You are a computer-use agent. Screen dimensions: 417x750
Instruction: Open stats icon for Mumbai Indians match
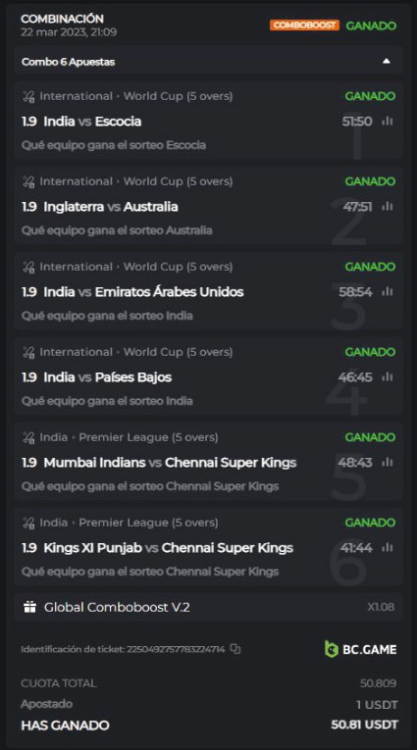(x=387, y=462)
